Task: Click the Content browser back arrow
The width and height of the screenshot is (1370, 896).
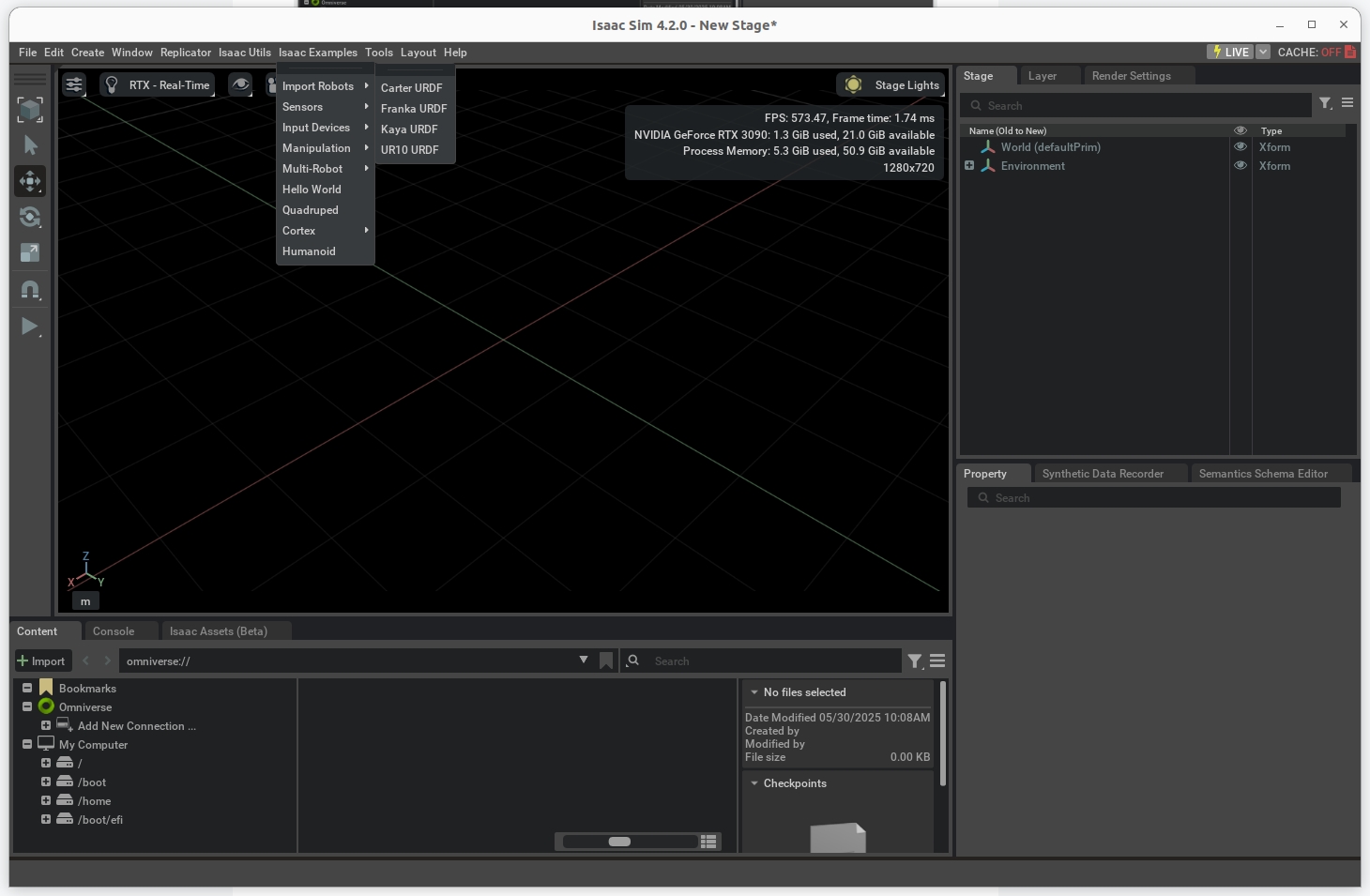Action: [86, 661]
